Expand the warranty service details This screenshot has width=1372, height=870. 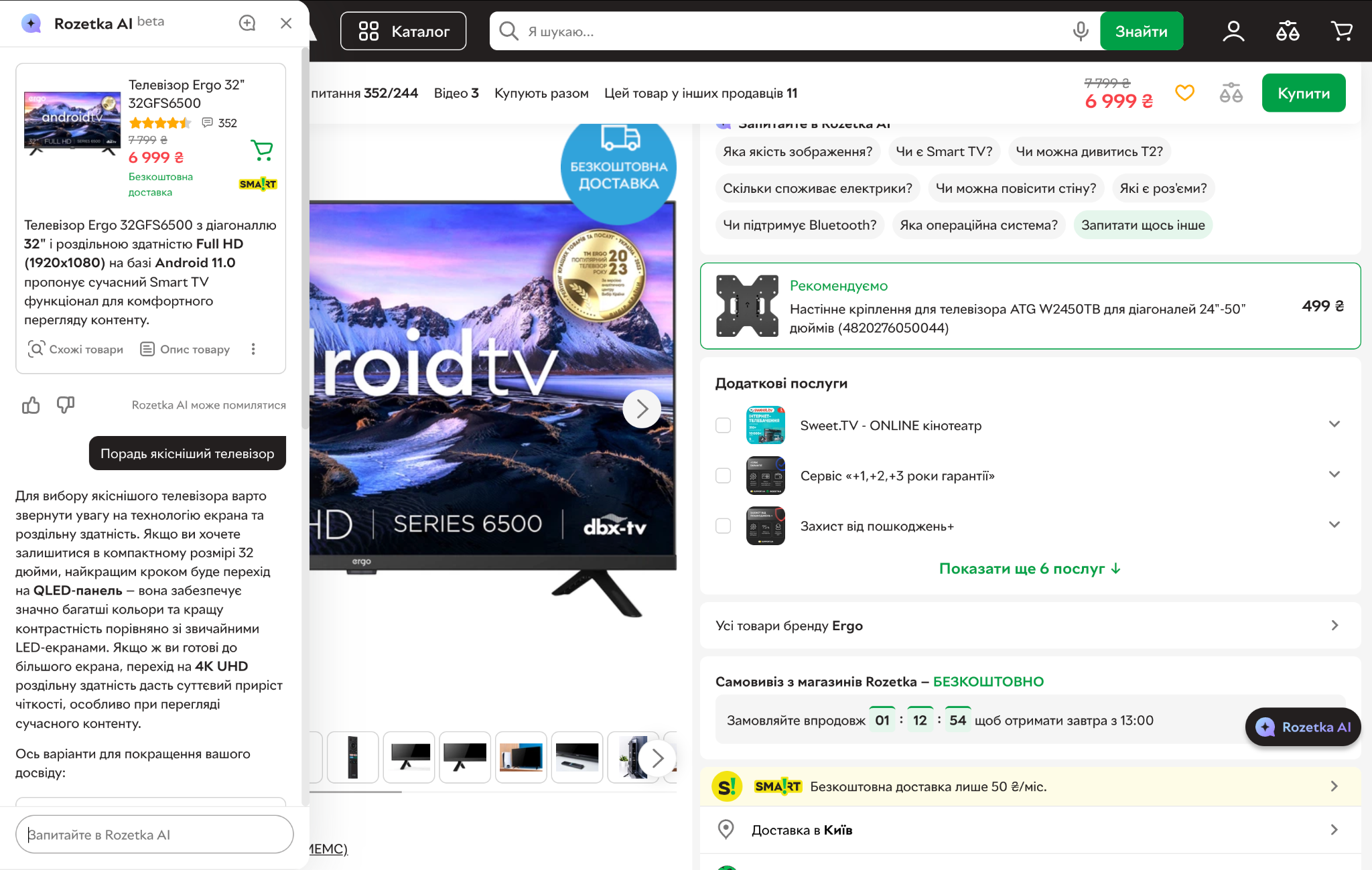(1334, 474)
